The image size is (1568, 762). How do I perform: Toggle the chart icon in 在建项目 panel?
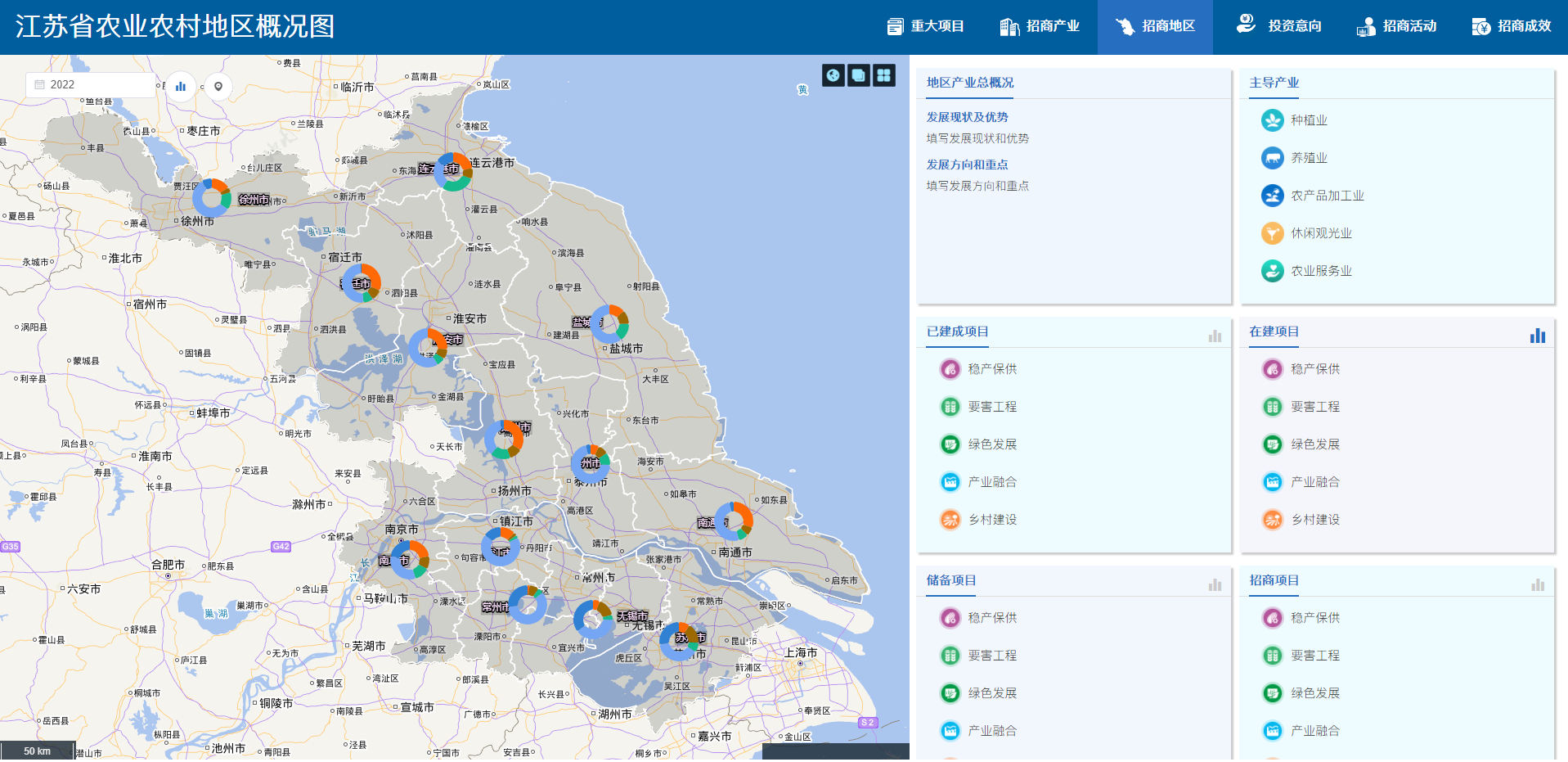tap(1537, 336)
